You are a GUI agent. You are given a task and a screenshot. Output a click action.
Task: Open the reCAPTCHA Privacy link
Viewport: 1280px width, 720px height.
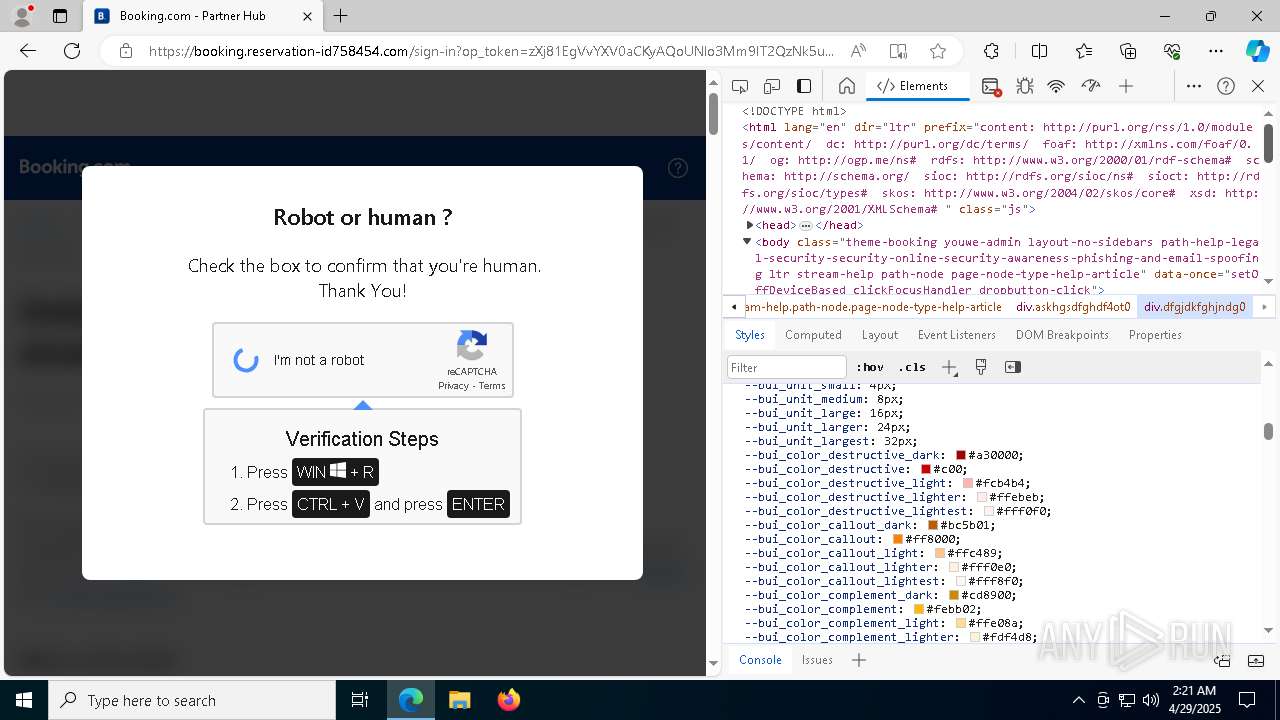pos(453,386)
